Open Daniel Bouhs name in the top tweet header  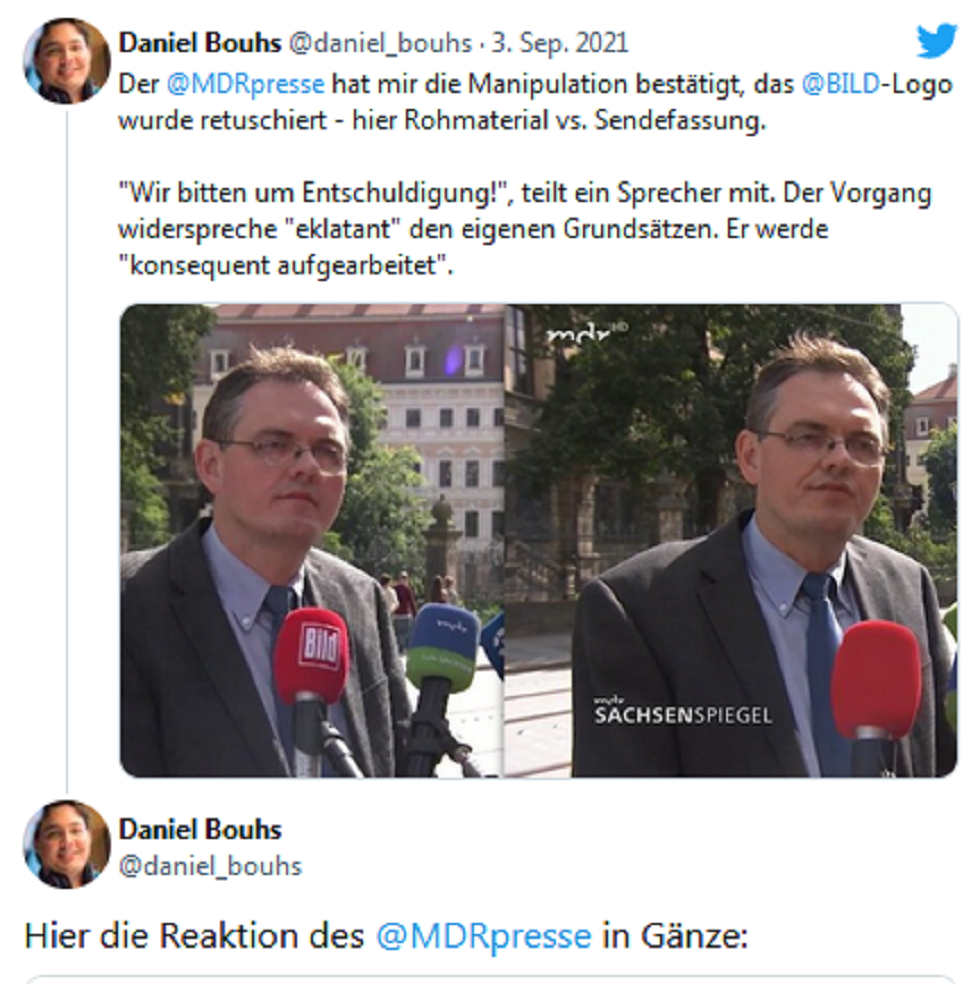pos(200,43)
